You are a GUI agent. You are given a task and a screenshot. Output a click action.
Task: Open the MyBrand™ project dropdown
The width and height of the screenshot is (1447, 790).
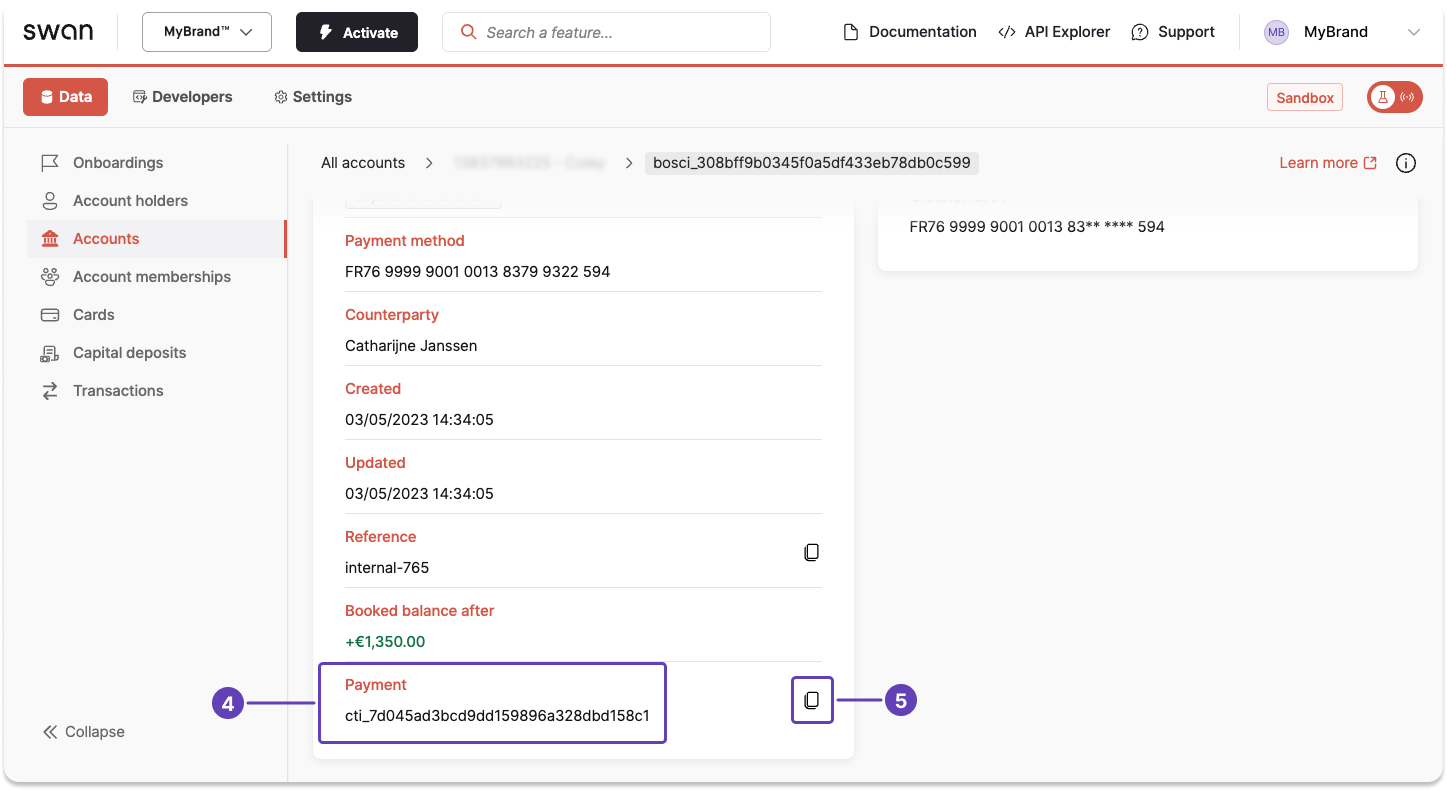pyautogui.click(x=206, y=31)
